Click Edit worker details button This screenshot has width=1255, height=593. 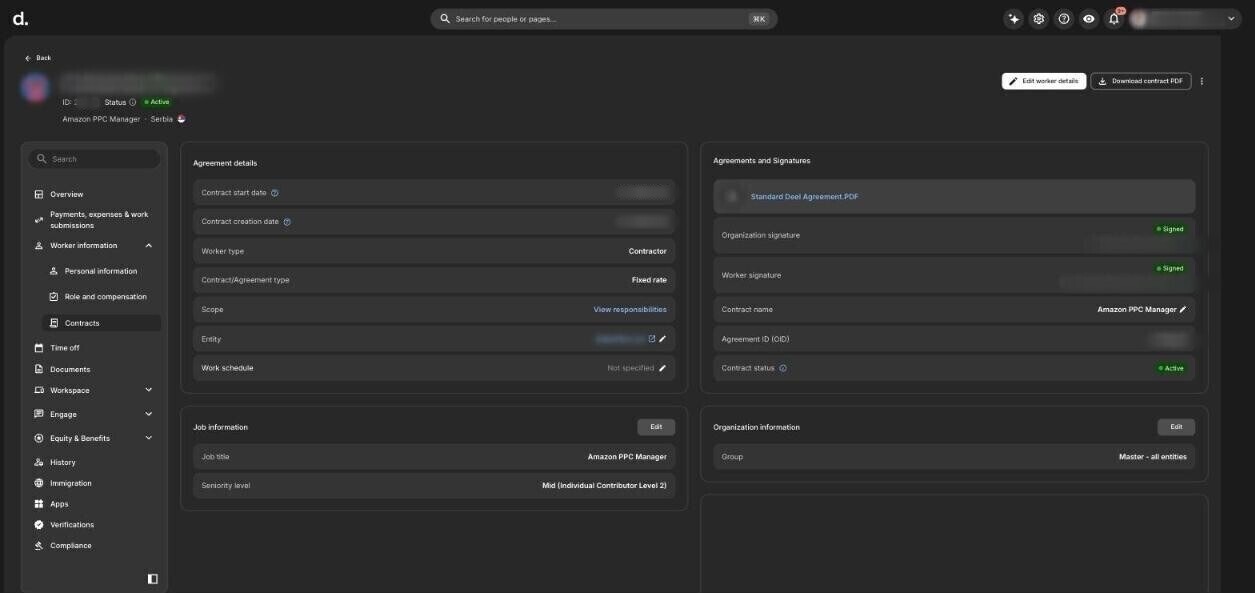(1044, 81)
